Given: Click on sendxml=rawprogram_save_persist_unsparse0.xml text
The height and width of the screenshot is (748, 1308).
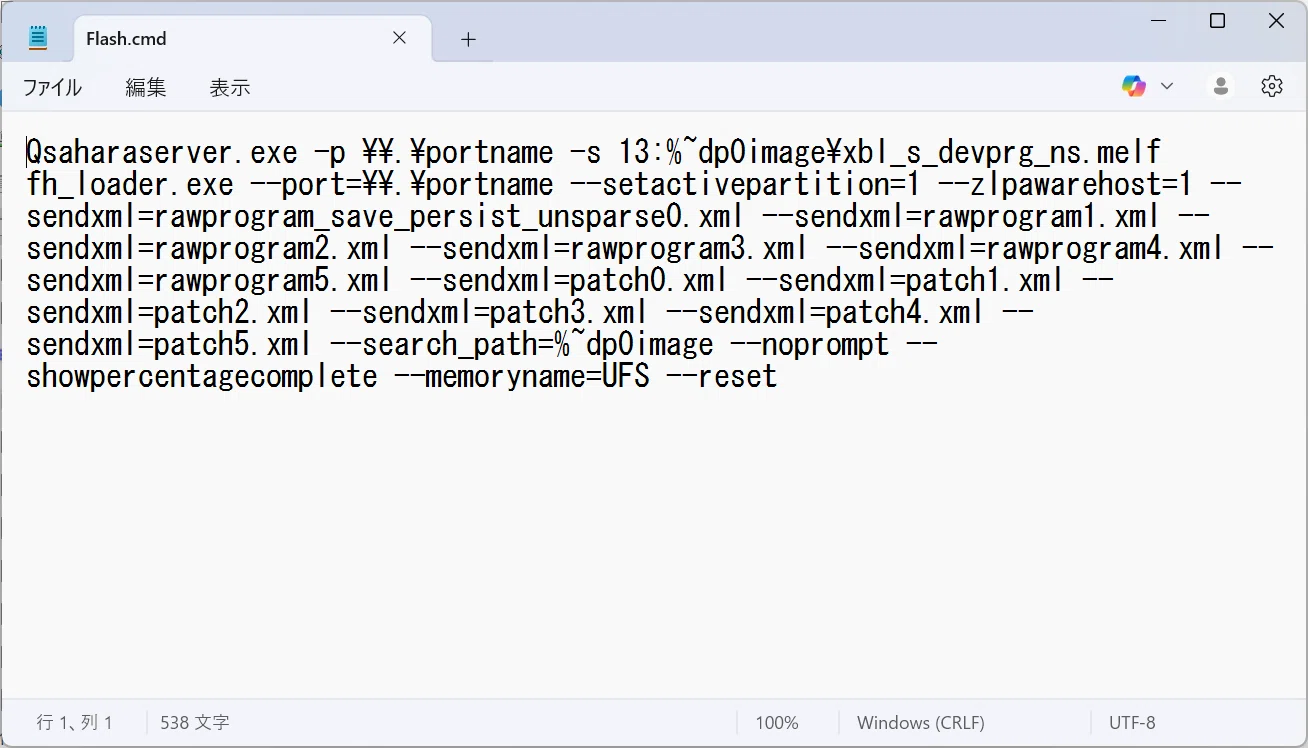Looking at the screenshot, I should [385, 216].
